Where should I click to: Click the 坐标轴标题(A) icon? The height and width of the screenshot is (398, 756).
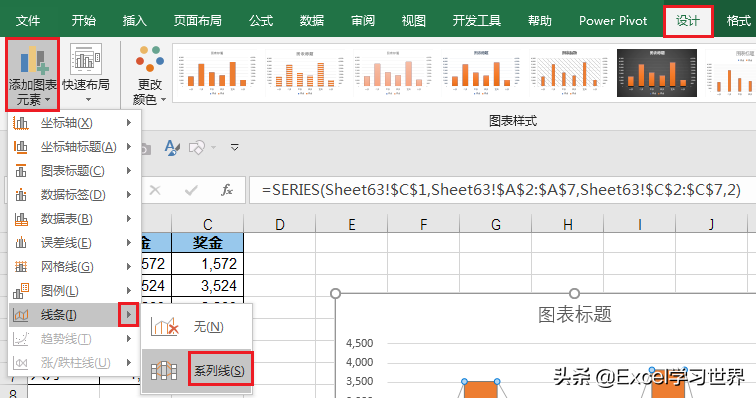tap(21, 147)
